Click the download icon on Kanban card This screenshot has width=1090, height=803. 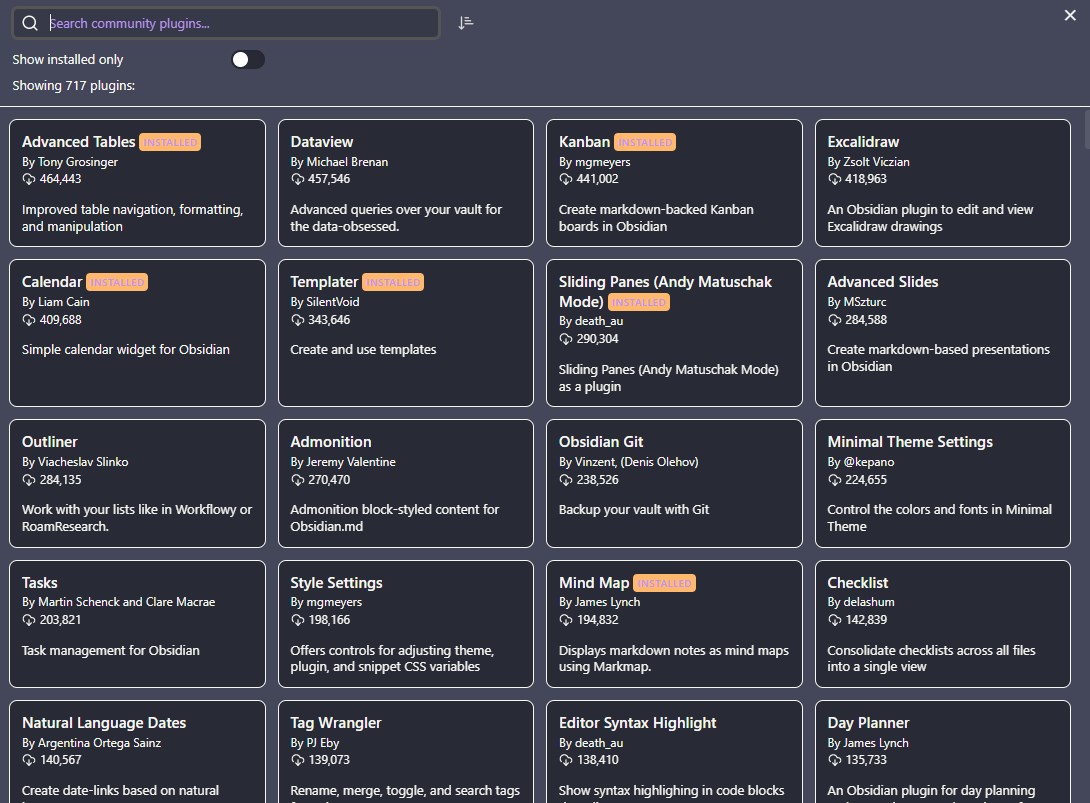coord(566,179)
